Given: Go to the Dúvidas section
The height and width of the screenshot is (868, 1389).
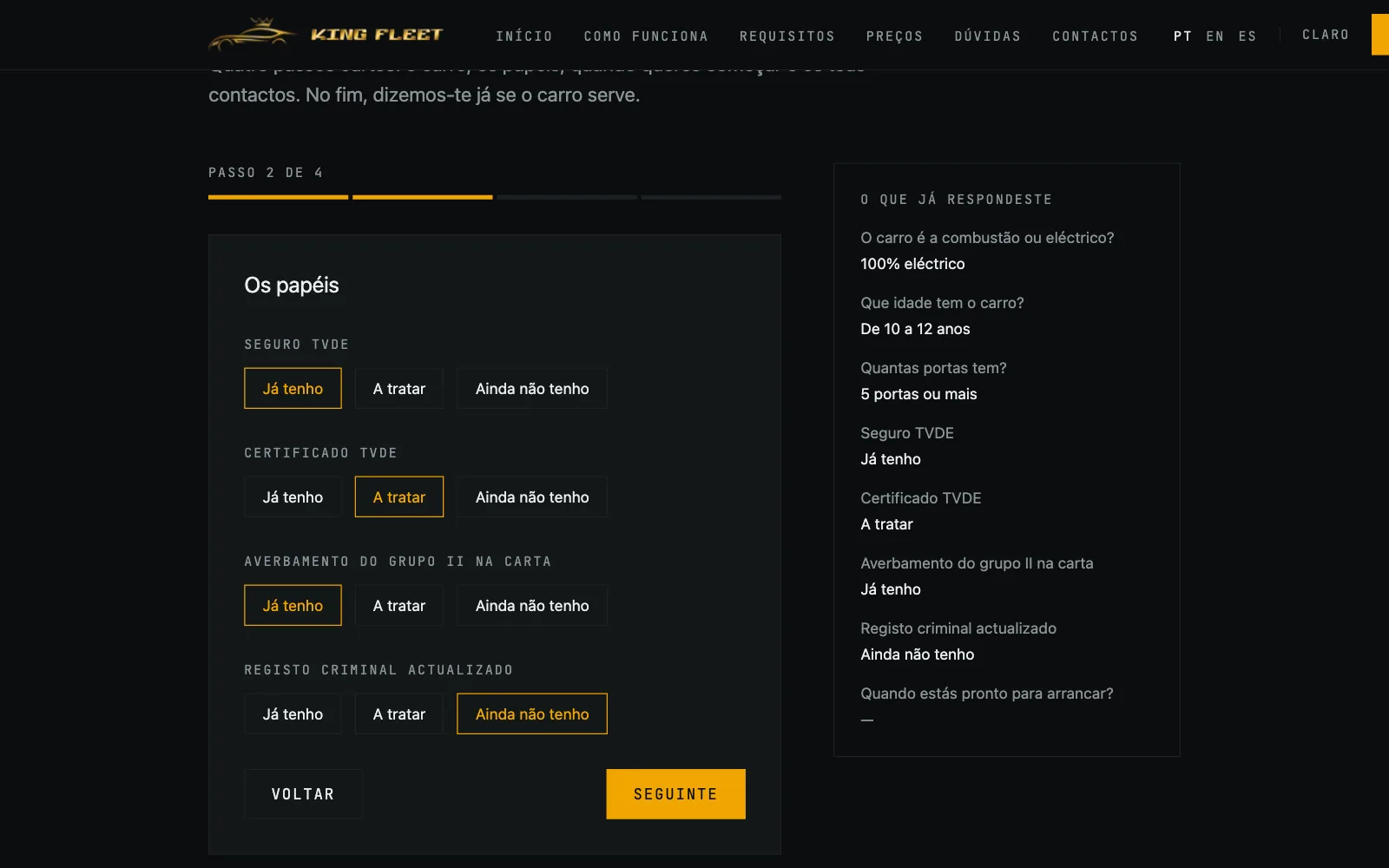Looking at the screenshot, I should (988, 36).
